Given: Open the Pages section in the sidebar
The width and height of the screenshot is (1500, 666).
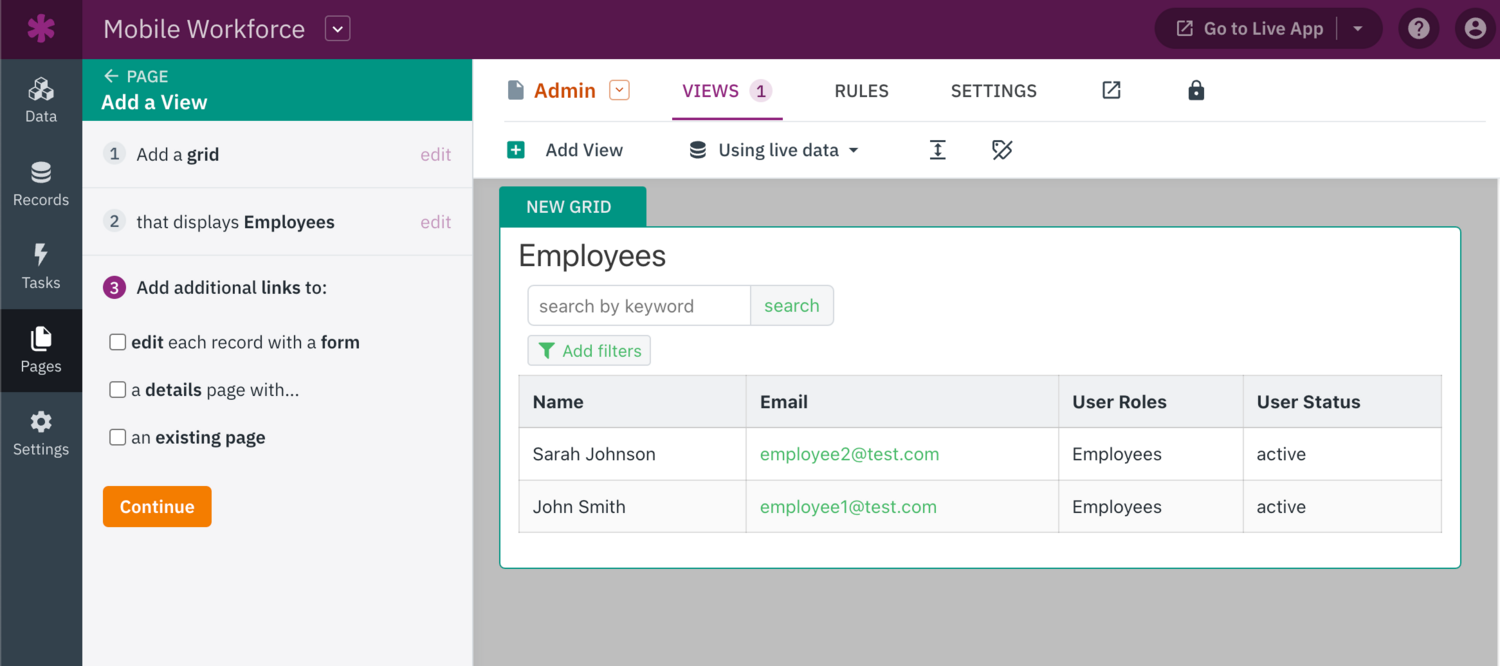Looking at the screenshot, I should 41,350.
